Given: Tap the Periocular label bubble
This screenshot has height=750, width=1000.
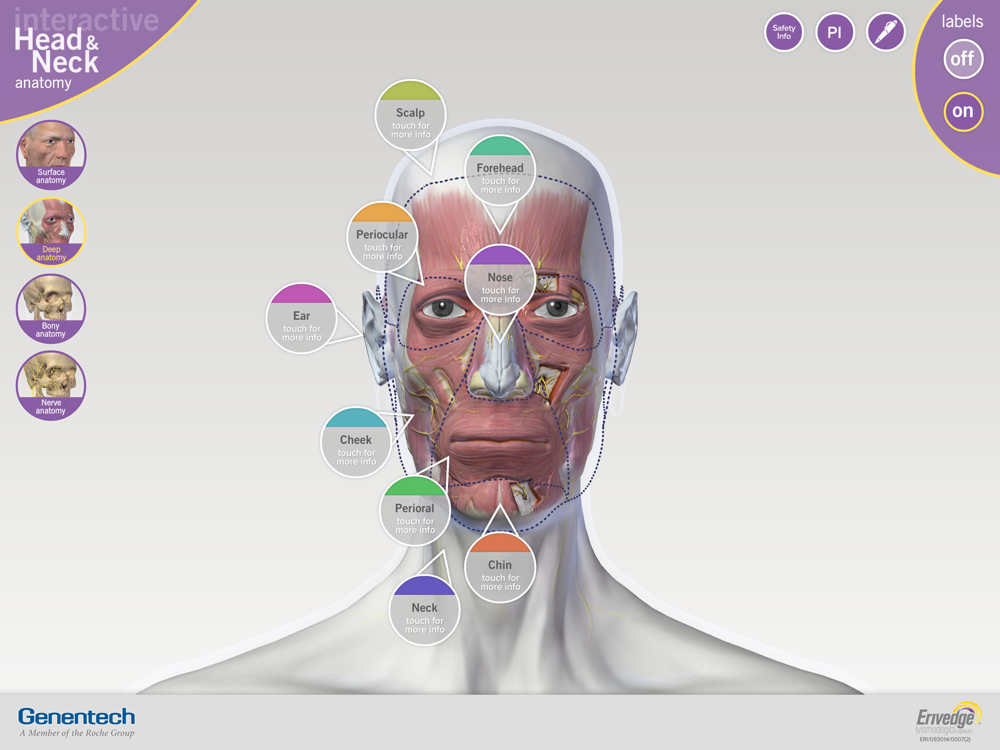Looking at the screenshot, I should pyautogui.click(x=382, y=237).
